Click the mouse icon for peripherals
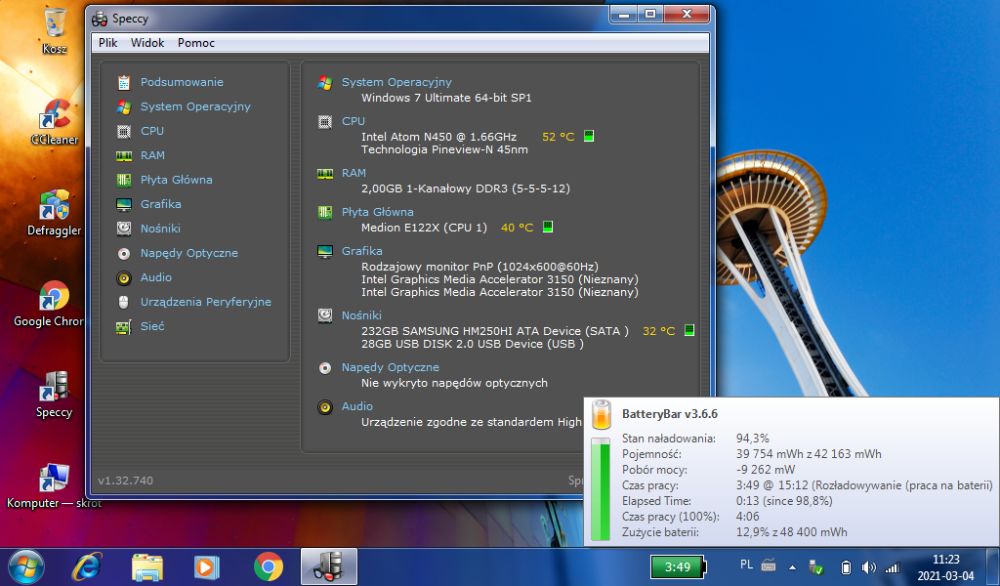Image resolution: width=1000 pixels, height=586 pixels. click(x=124, y=302)
